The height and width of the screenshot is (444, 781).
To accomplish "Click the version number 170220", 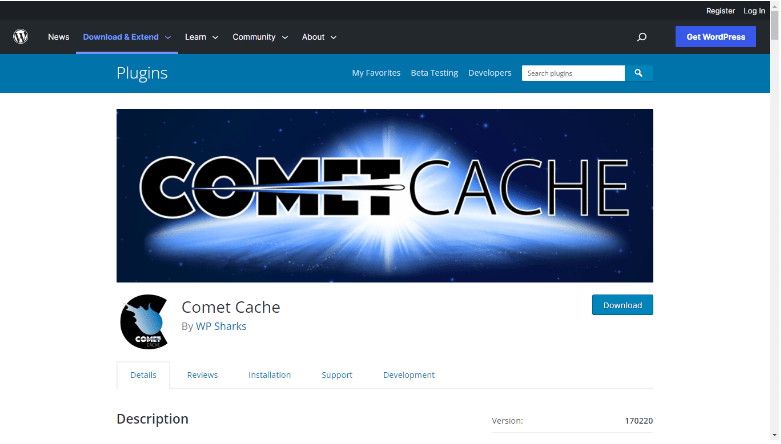I will 639,421.
